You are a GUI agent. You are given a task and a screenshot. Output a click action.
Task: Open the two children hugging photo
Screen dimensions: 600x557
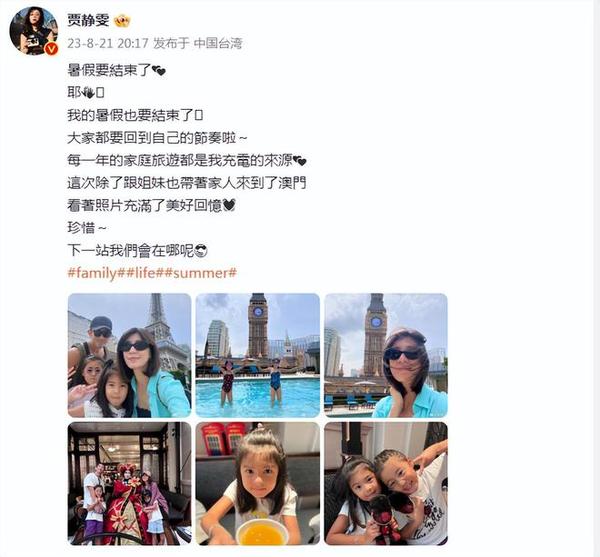tap(386, 484)
